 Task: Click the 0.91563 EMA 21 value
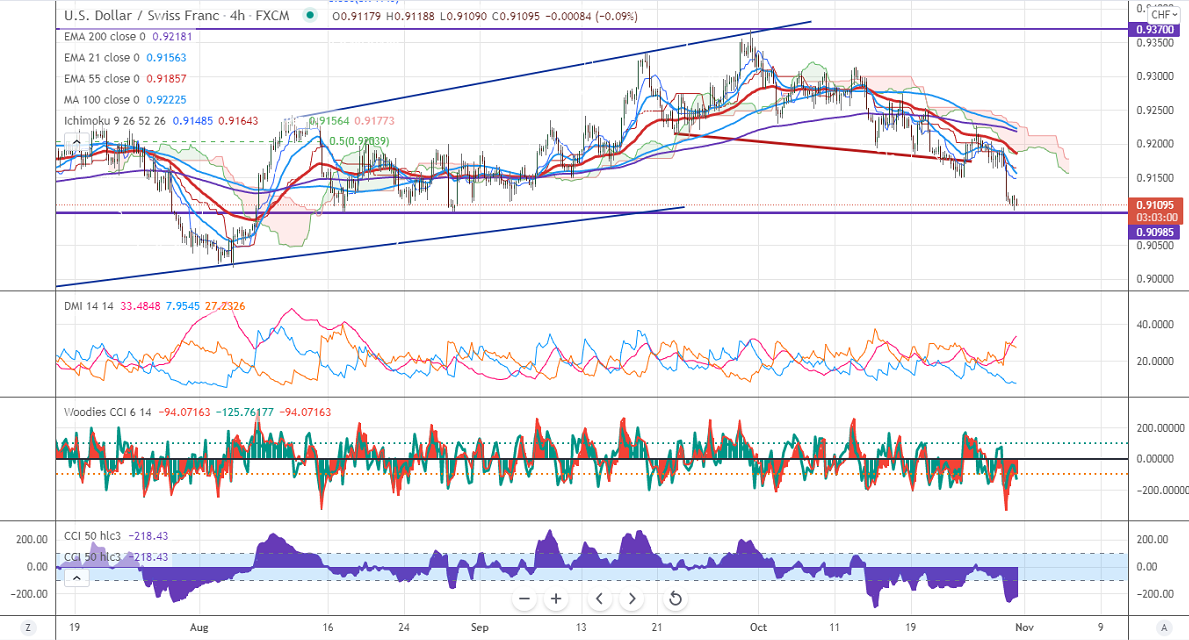pos(166,58)
